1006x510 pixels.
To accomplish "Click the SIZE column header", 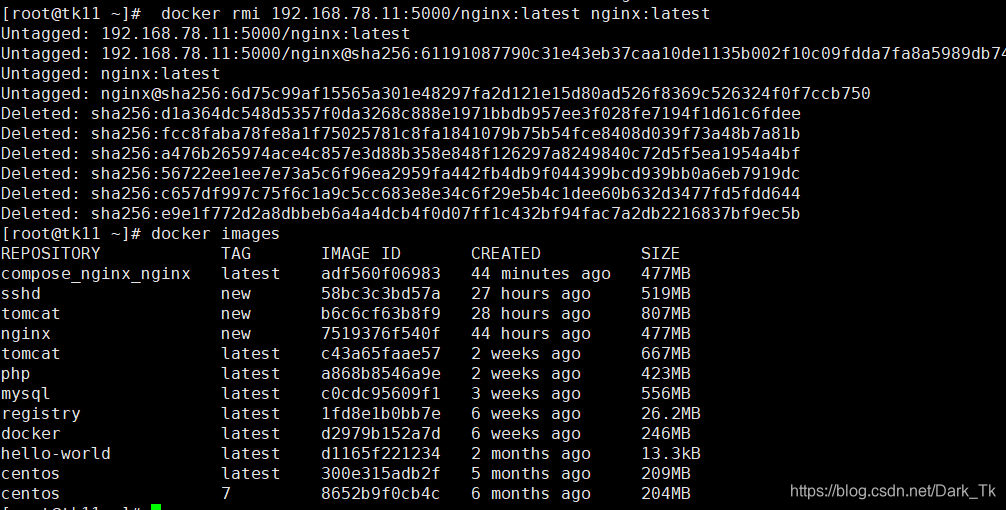I will pos(660,253).
